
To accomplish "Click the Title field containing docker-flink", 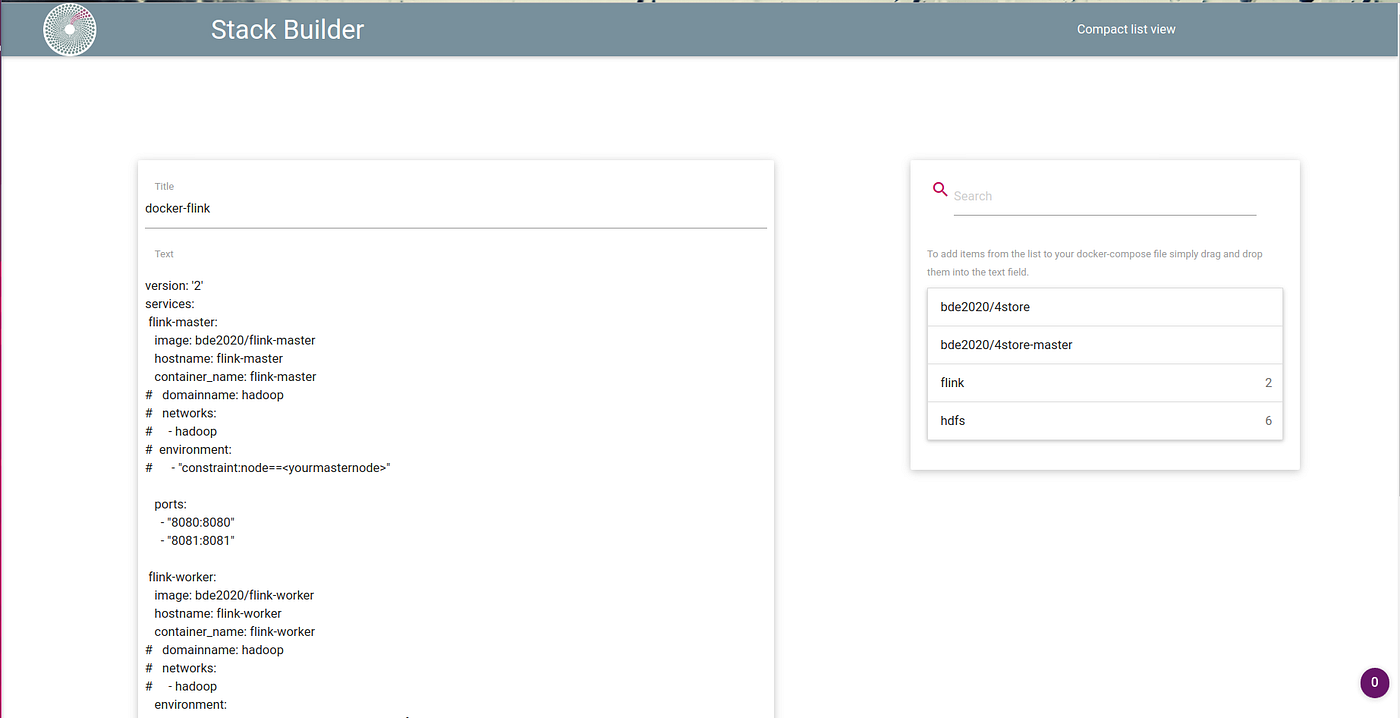I will point(456,208).
